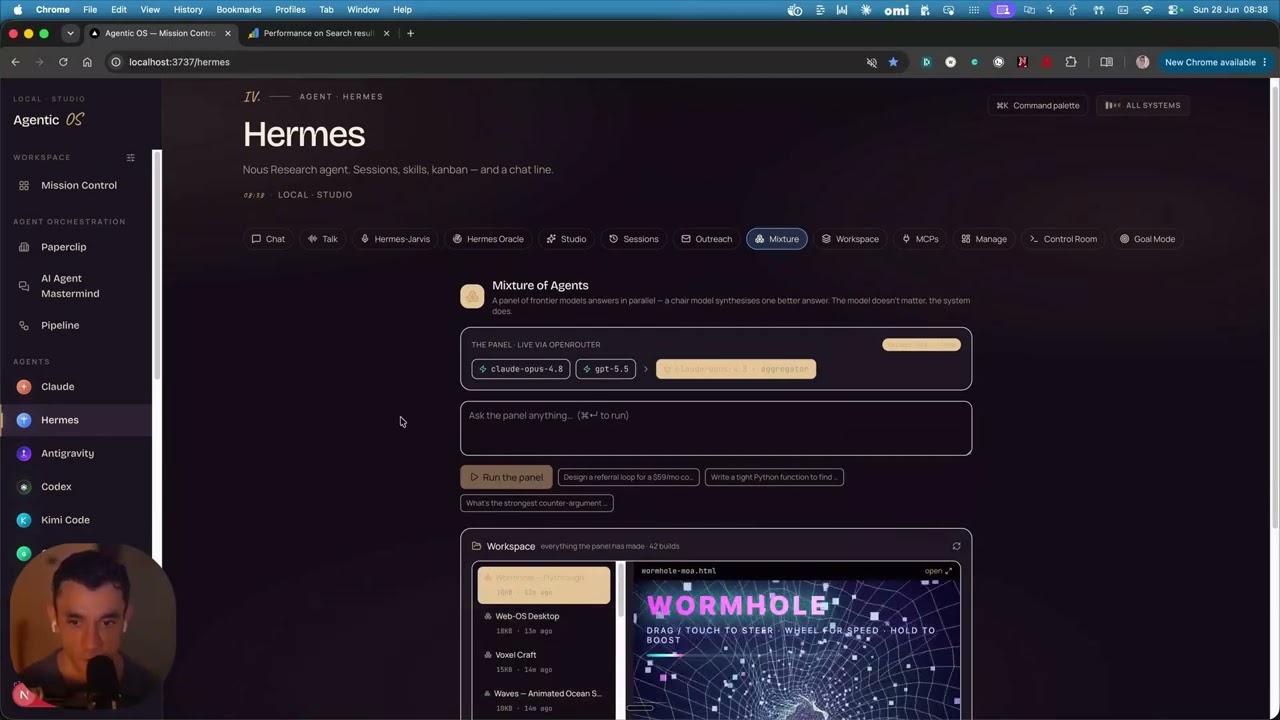The height and width of the screenshot is (720, 1280).
Task: Refresh the Workspace builds list
Action: point(956,546)
